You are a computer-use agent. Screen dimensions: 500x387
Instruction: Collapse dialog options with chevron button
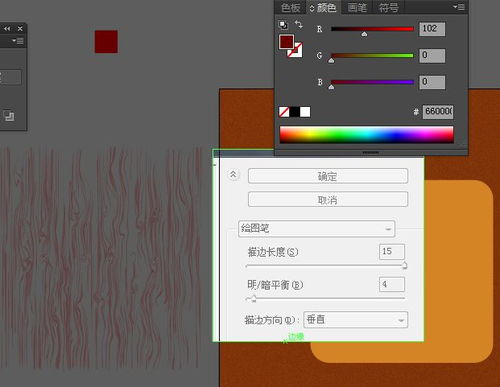point(233,174)
